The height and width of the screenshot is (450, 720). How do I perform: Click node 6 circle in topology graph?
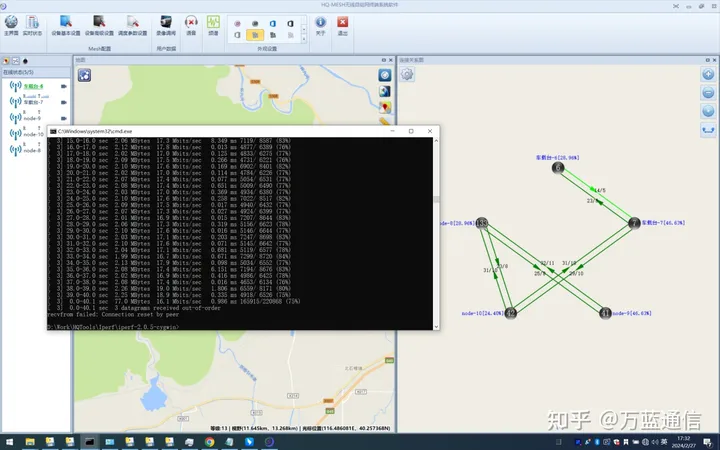[558, 168]
